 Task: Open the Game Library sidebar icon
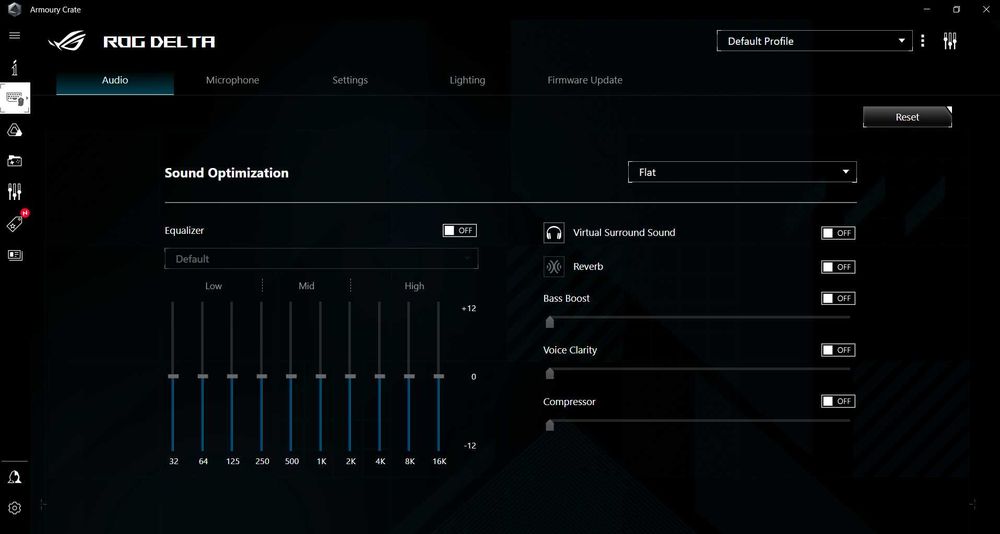[15, 161]
